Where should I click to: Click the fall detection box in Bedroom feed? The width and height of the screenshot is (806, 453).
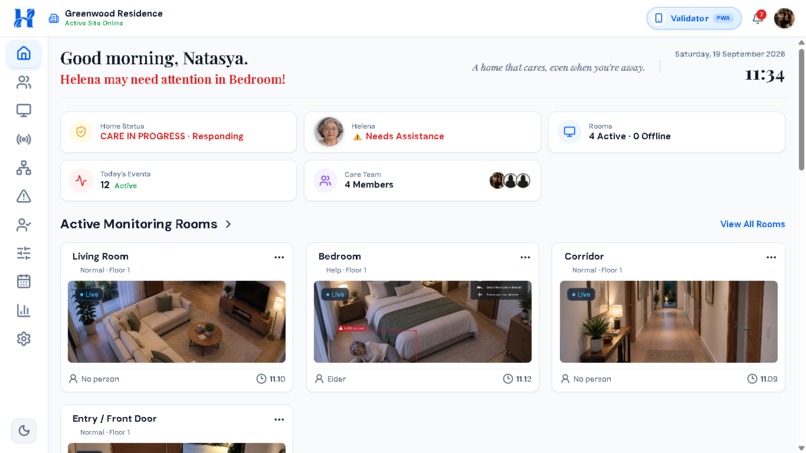point(377,345)
